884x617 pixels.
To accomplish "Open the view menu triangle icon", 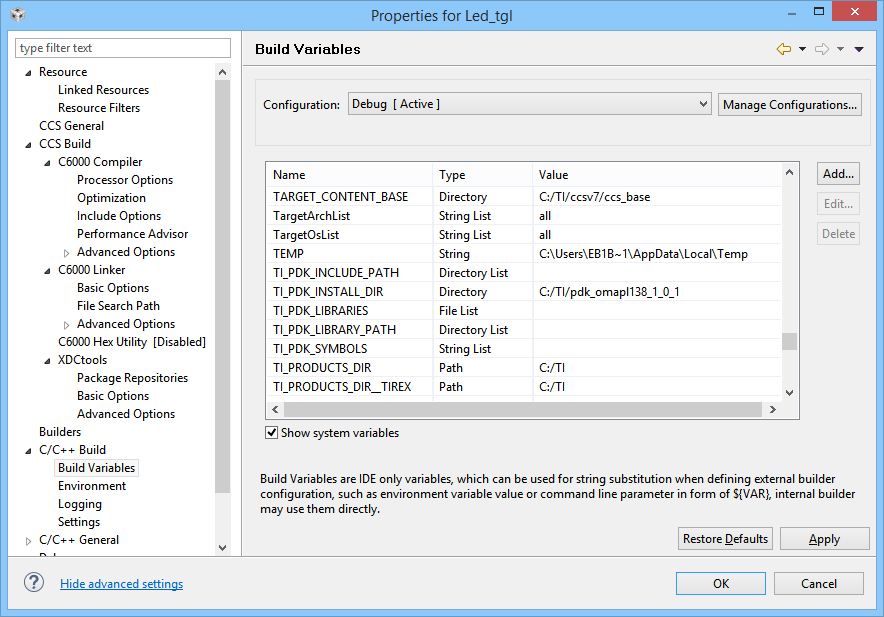I will point(859,49).
